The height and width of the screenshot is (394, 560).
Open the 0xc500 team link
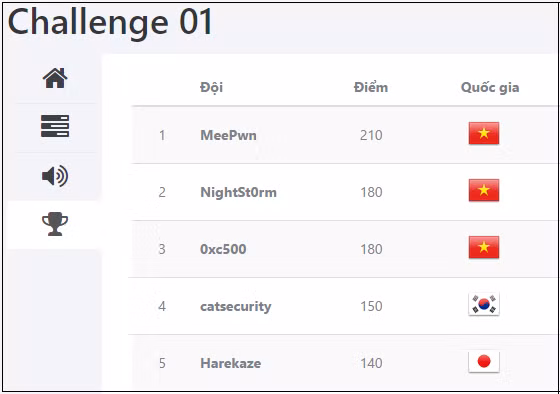(x=223, y=249)
